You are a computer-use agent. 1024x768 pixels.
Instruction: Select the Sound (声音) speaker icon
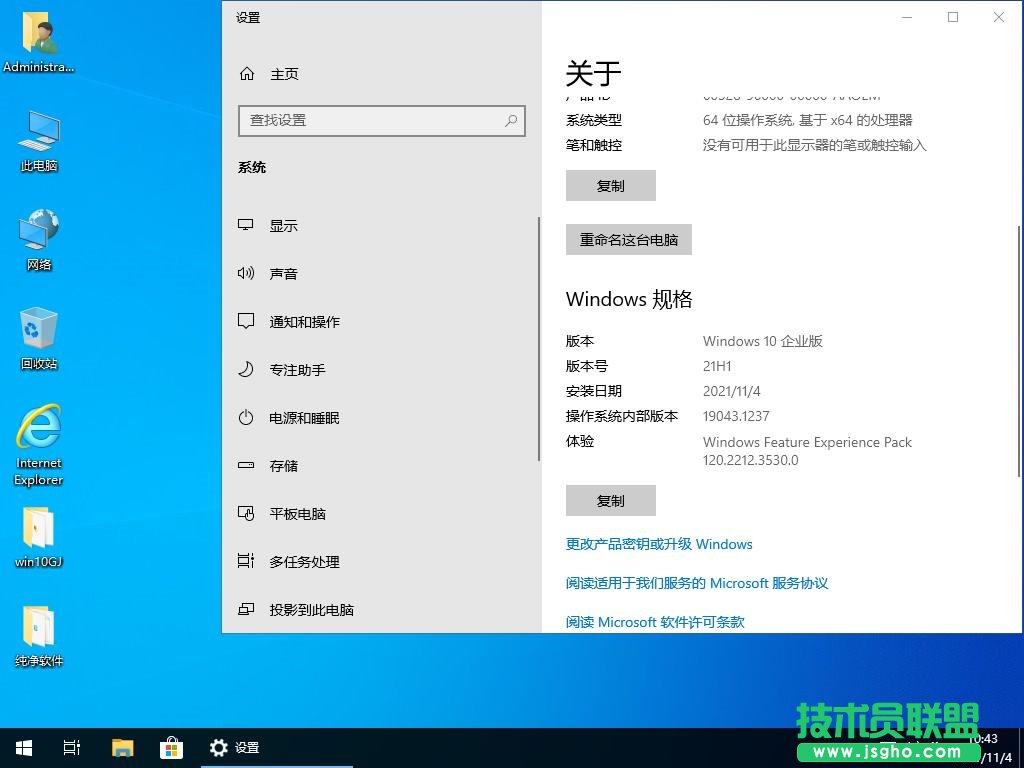(246, 274)
